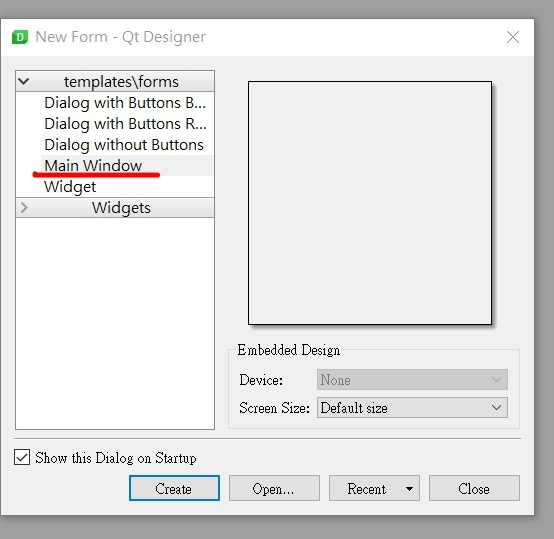This screenshot has width=554, height=539.
Task: Choose Dialog without Buttons template
Action: click(x=124, y=145)
